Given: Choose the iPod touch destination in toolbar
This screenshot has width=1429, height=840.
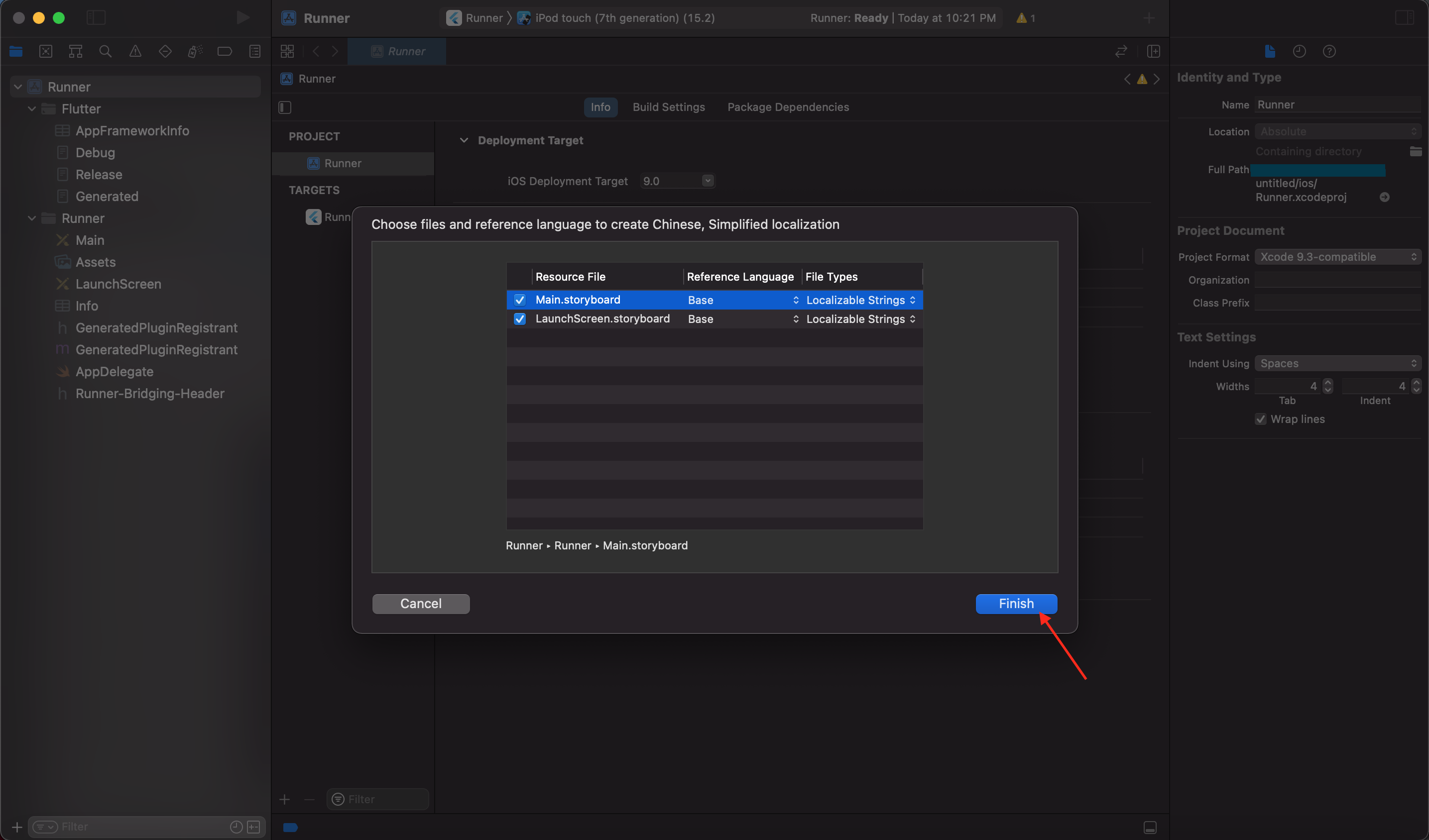Looking at the screenshot, I should click(616, 18).
